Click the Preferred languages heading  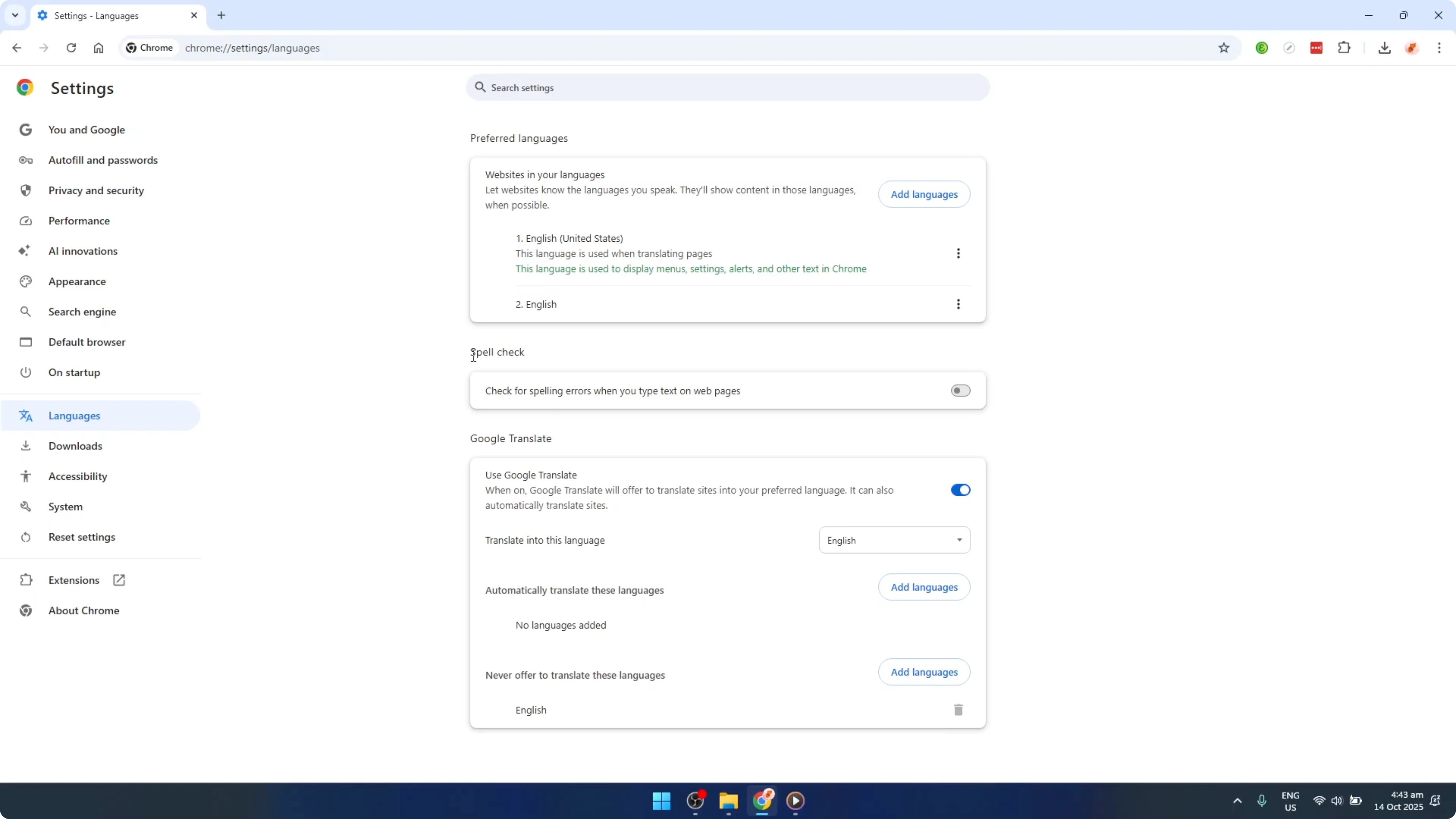coord(519,138)
